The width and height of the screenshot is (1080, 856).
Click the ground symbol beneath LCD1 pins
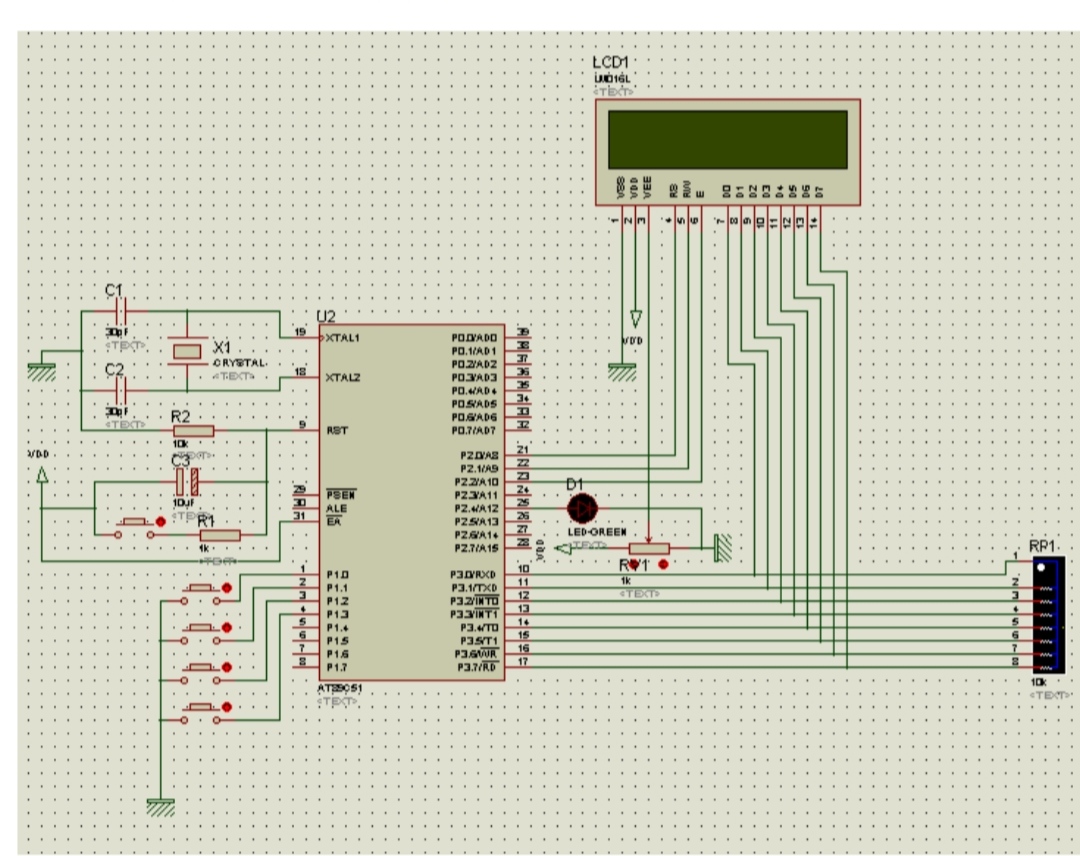pyautogui.click(x=621, y=372)
